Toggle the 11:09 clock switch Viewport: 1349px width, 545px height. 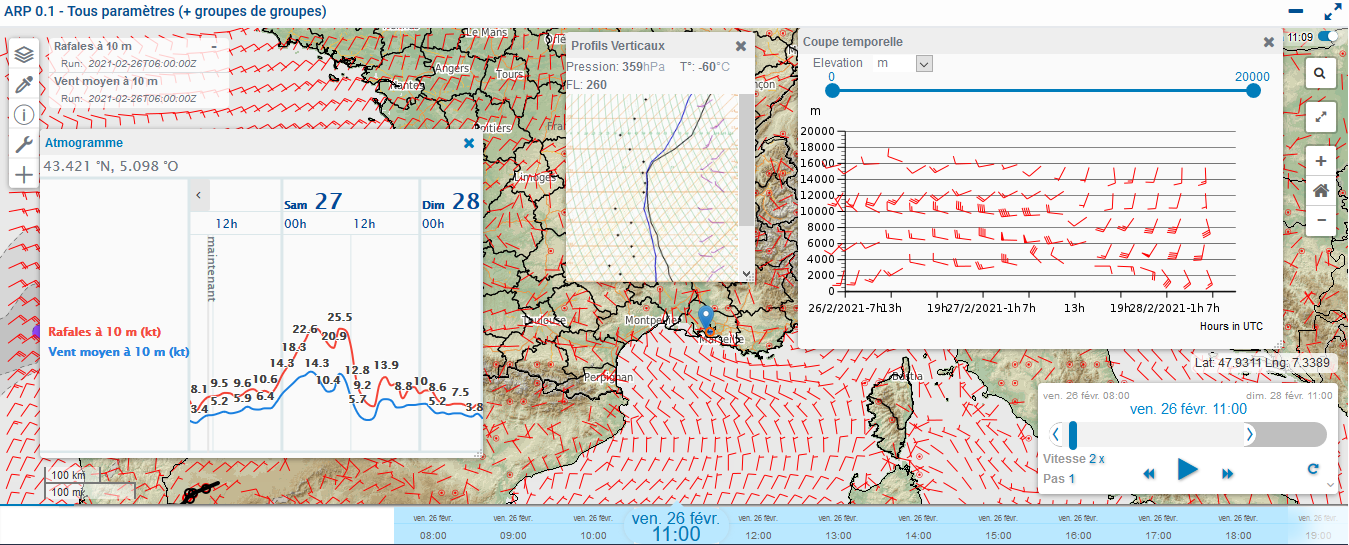[x=1328, y=37]
